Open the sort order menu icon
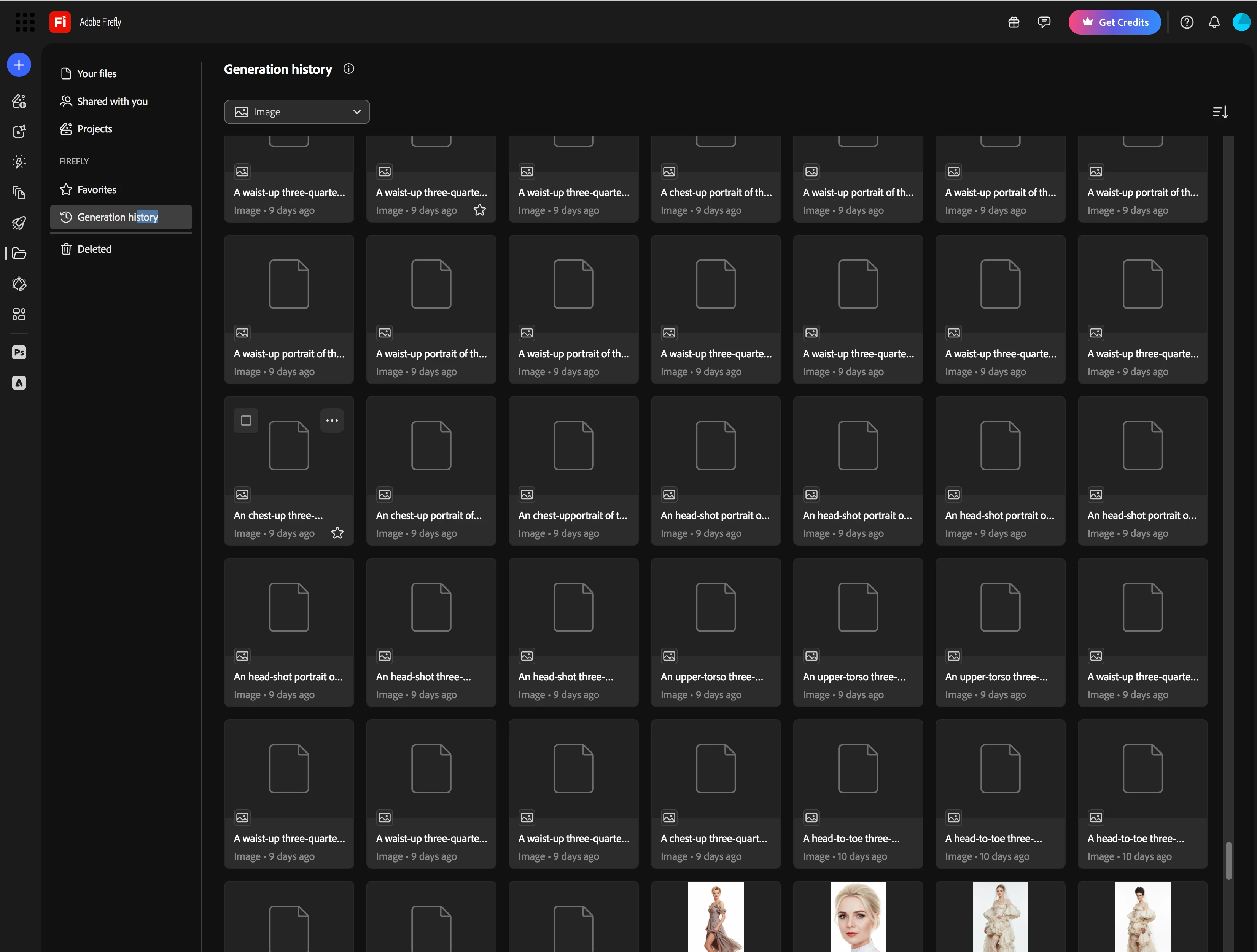This screenshot has height=952, width=1257. pos(1220,112)
